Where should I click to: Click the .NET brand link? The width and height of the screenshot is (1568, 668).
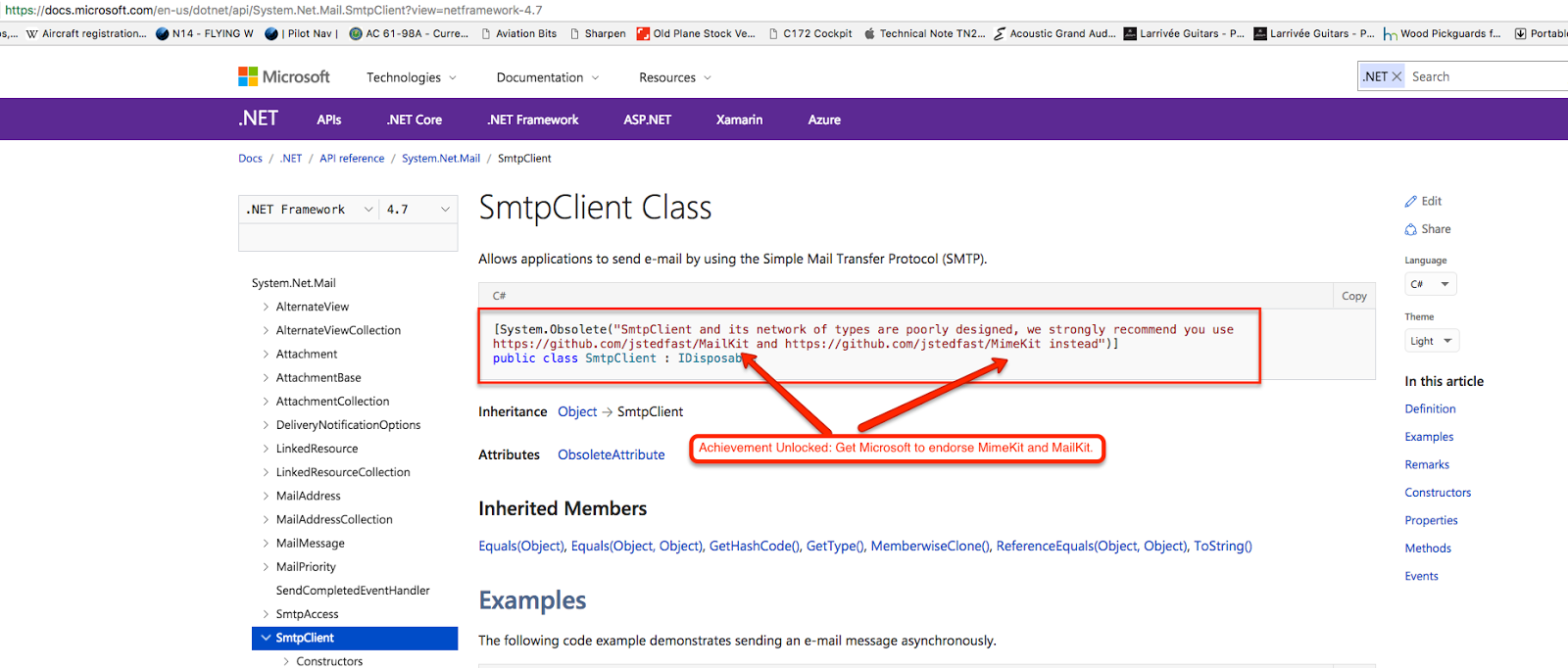258,119
